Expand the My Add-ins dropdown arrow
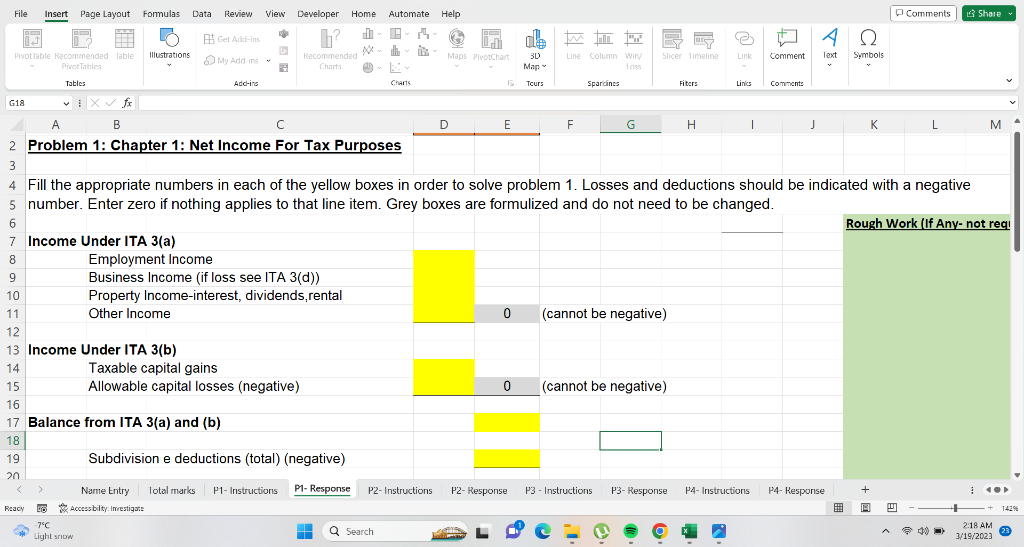This screenshot has height=547, width=1024. (268, 61)
